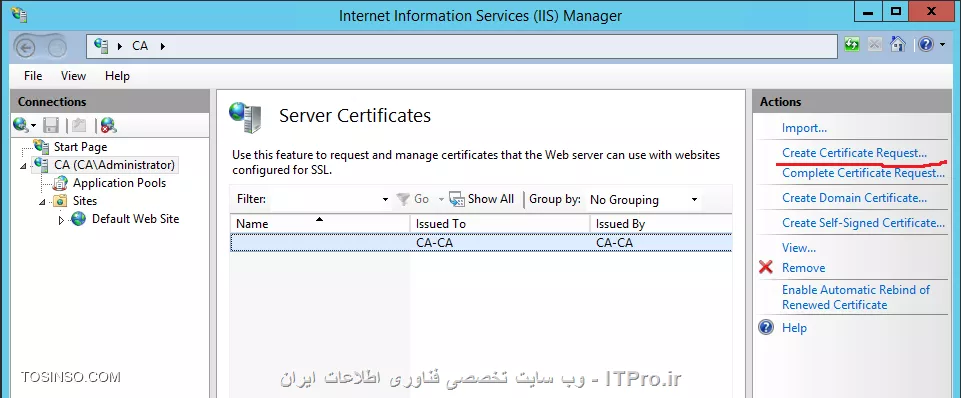Click the red X Remove icon

coord(765,267)
